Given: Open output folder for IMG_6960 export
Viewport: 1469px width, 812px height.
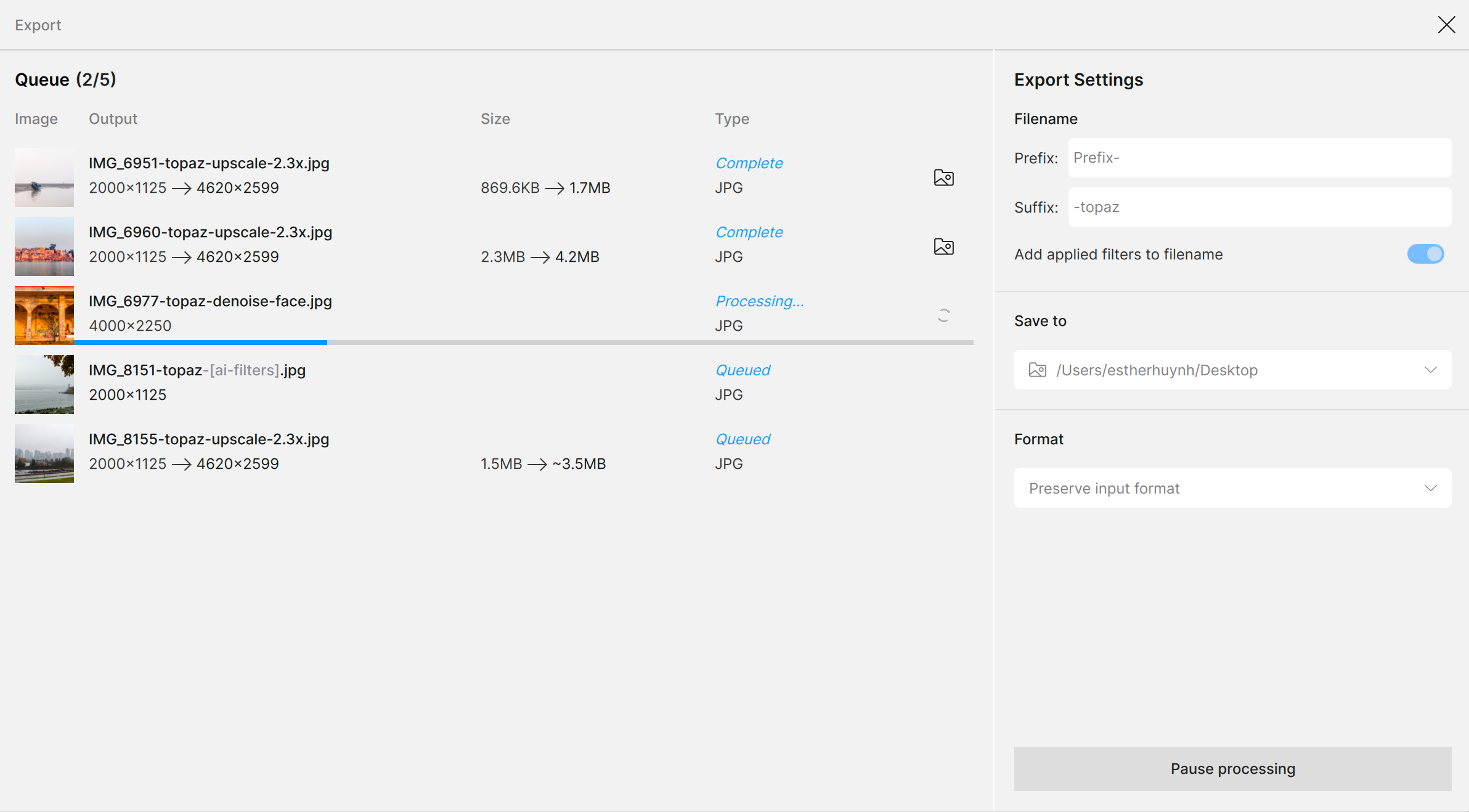Looking at the screenshot, I should (x=943, y=247).
